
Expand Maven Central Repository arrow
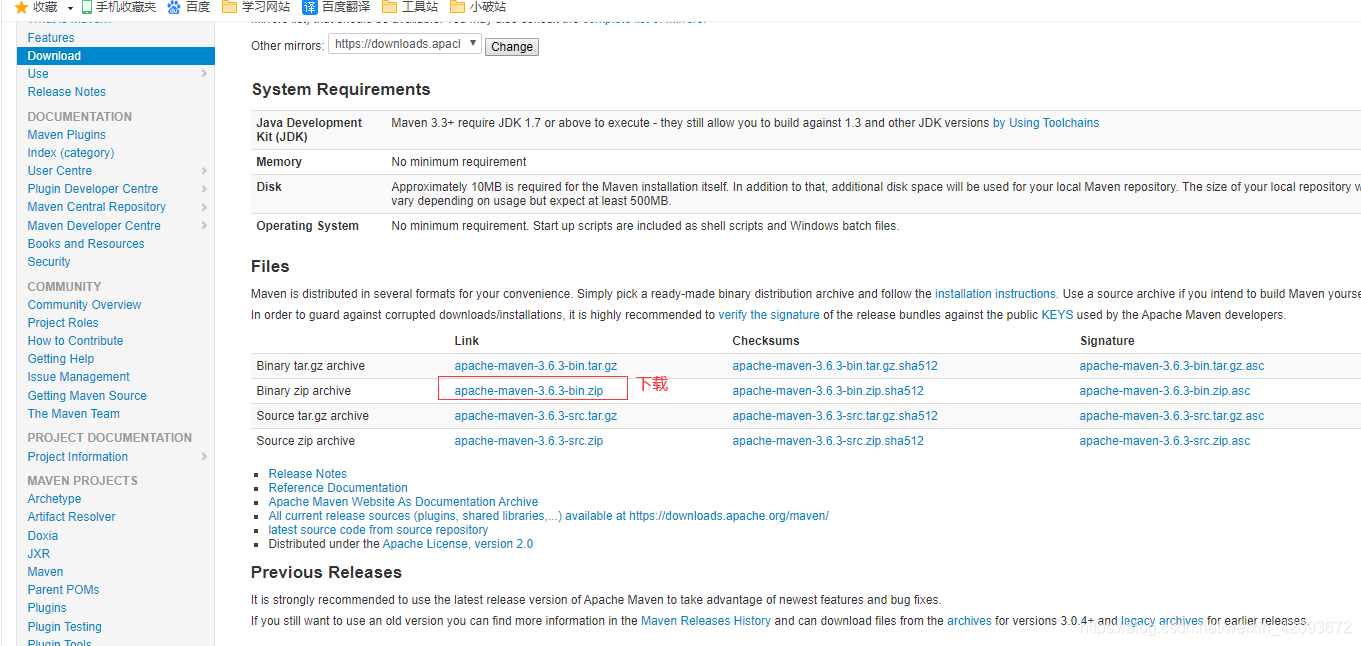[x=204, y=207]
